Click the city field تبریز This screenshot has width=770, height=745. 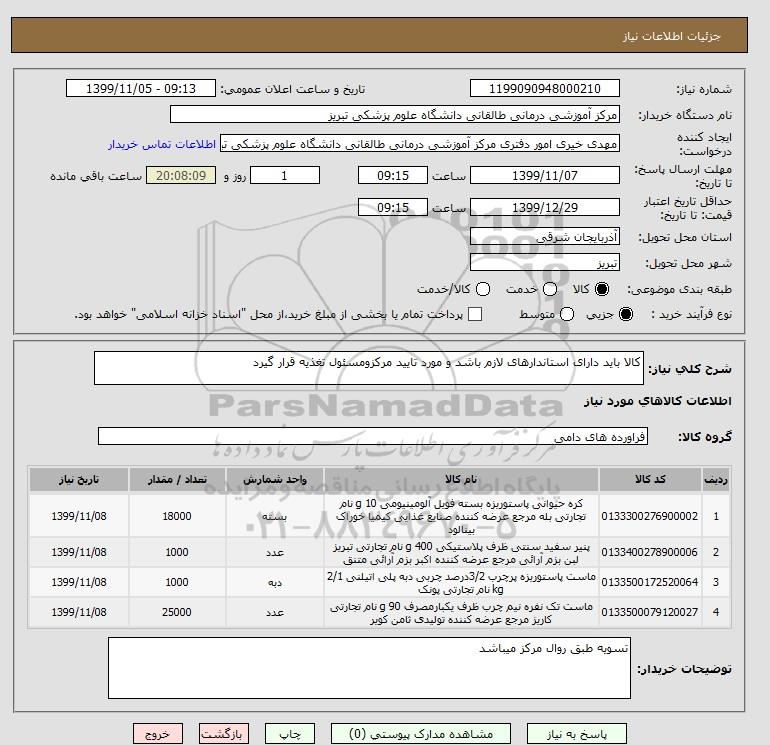545,263
